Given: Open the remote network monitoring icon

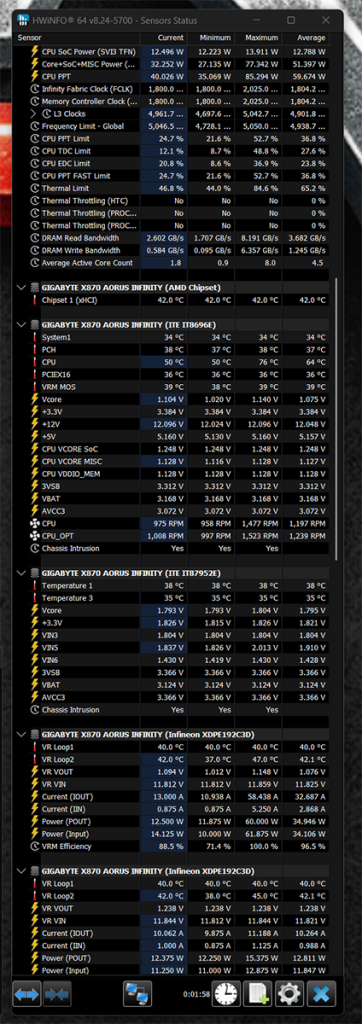Looking at the screenshot, I should (x=137, y=995).
